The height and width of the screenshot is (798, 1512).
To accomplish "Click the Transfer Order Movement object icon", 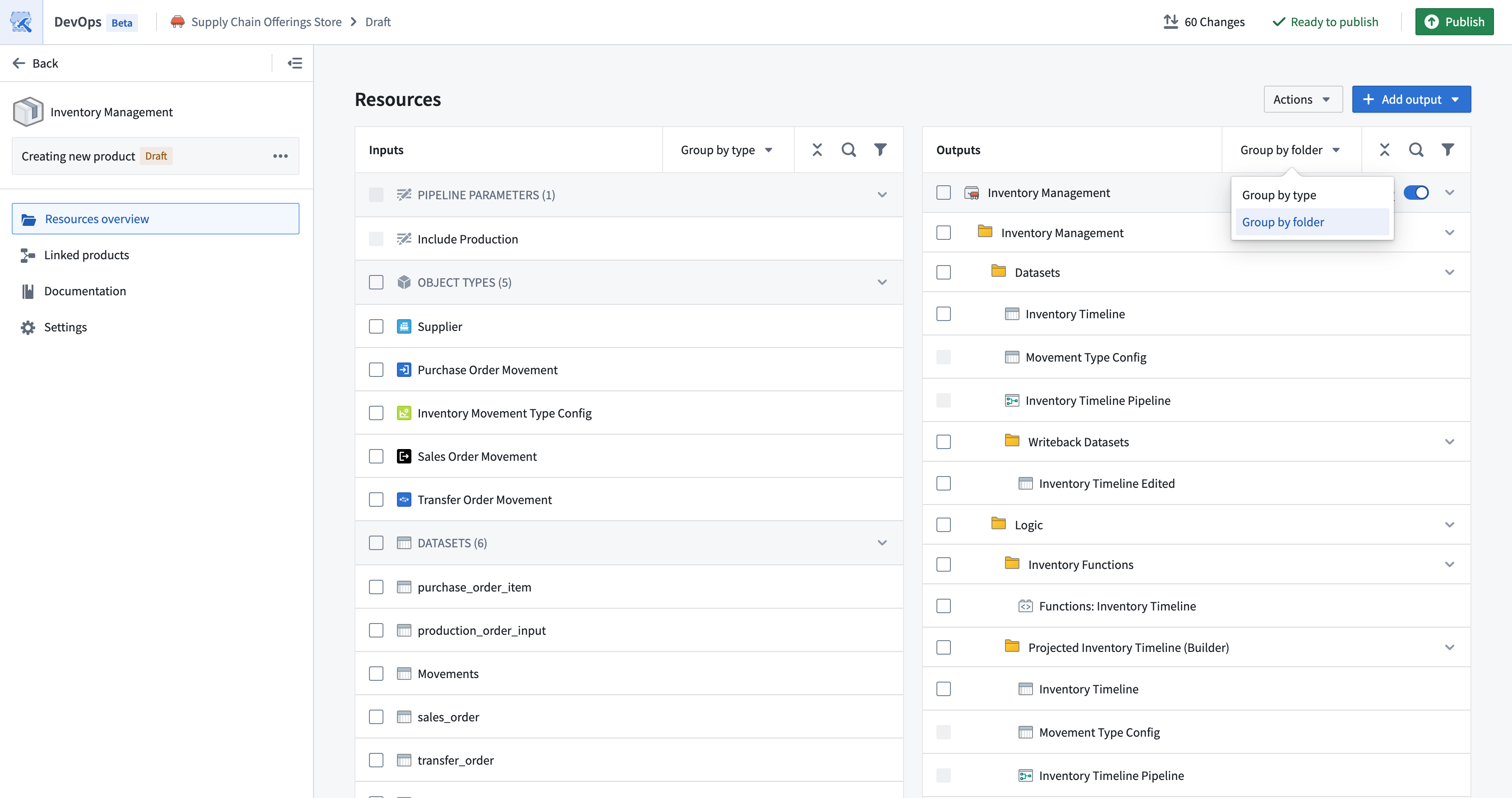I will point(404,500).
